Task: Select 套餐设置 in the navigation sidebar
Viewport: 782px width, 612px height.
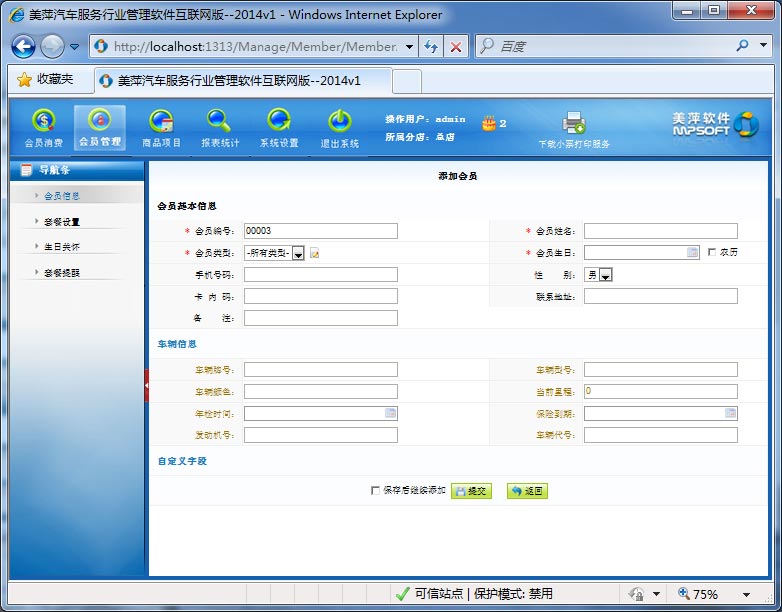Action: pos(62,221)
